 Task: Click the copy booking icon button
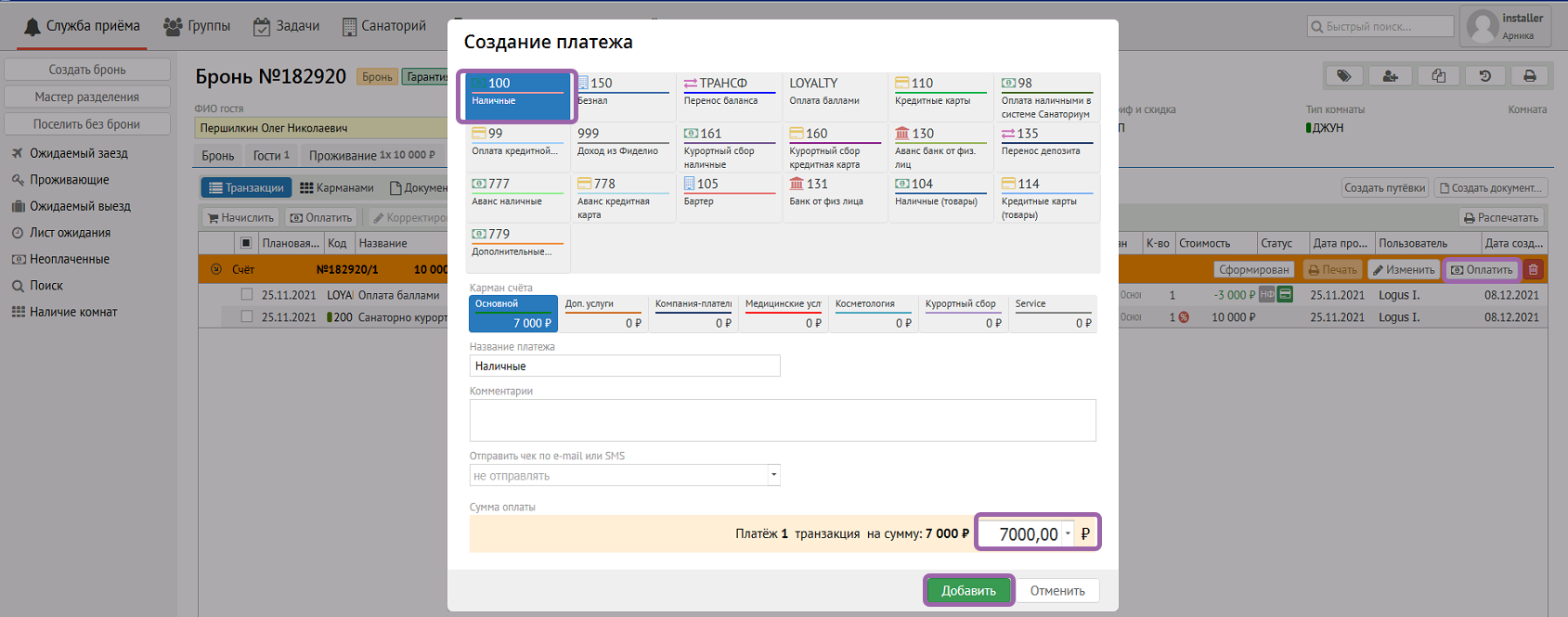pos(1438,76)
